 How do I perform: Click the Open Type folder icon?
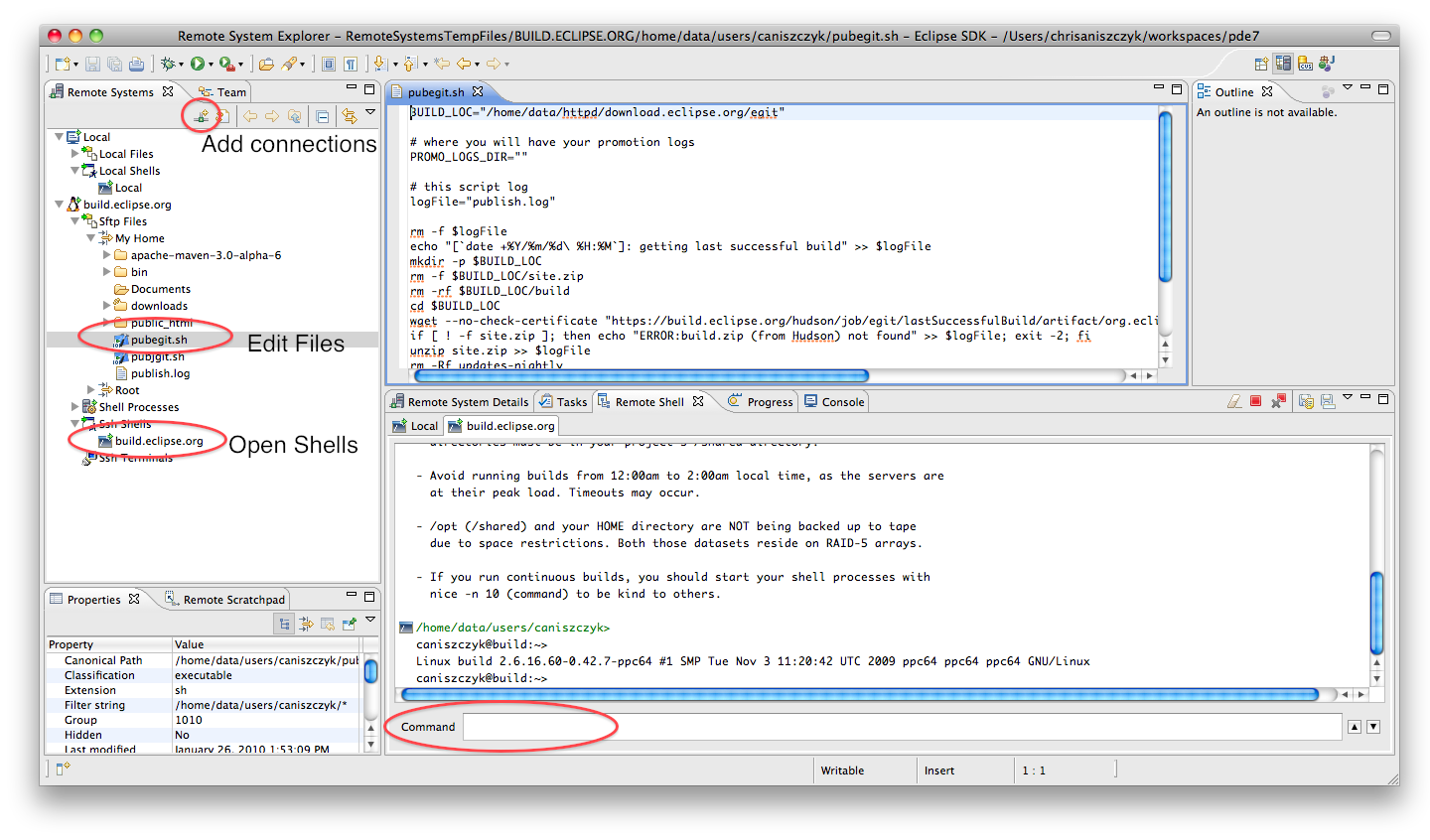266,65
